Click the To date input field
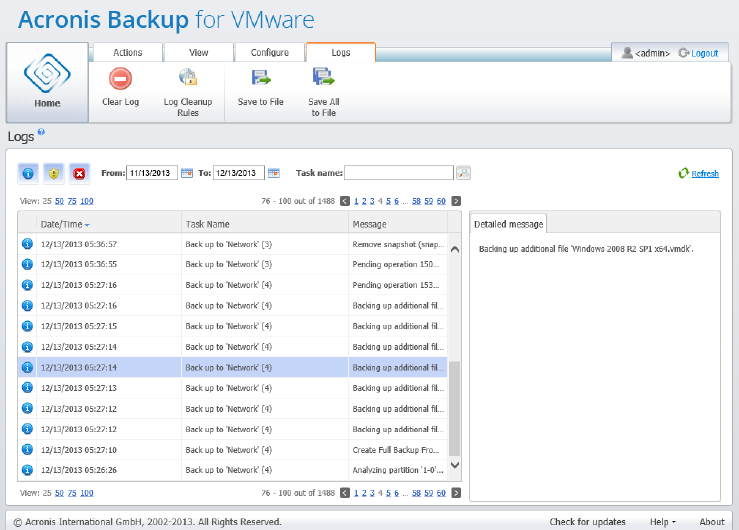 pyautogui.click(x=238, y=173)
